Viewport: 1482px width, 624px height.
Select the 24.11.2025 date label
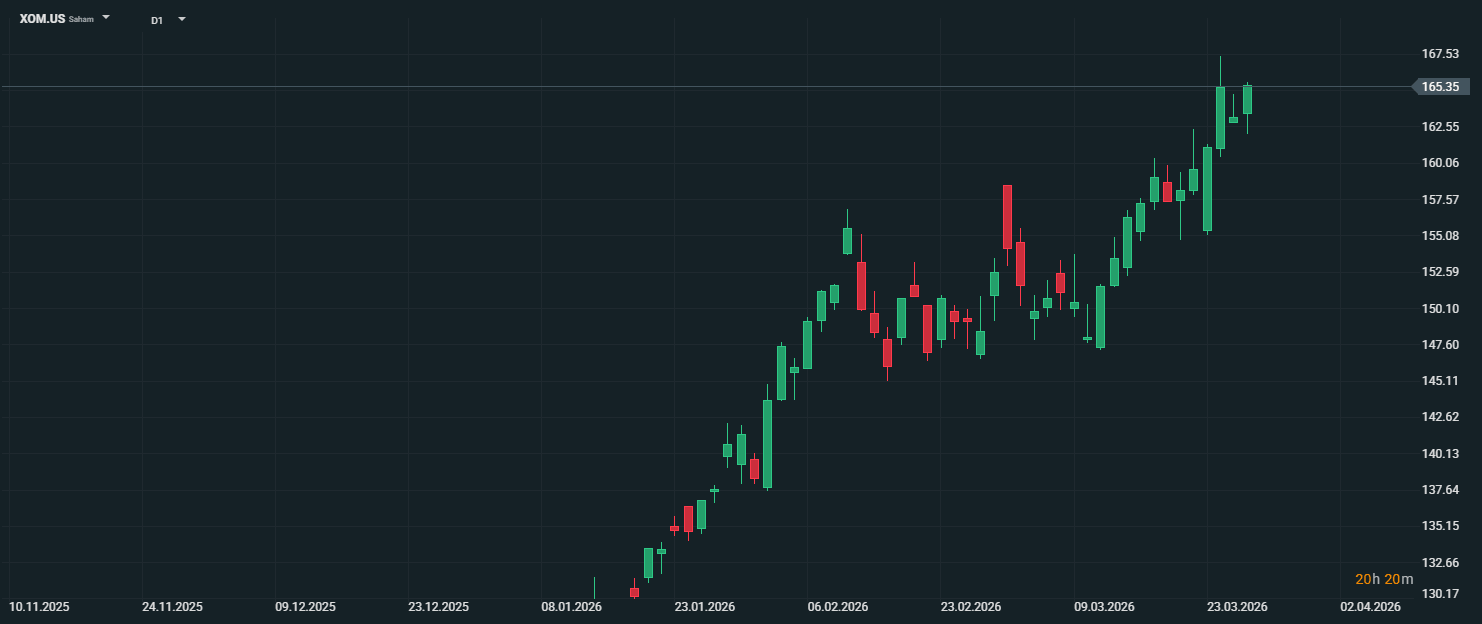click(172, 607)
